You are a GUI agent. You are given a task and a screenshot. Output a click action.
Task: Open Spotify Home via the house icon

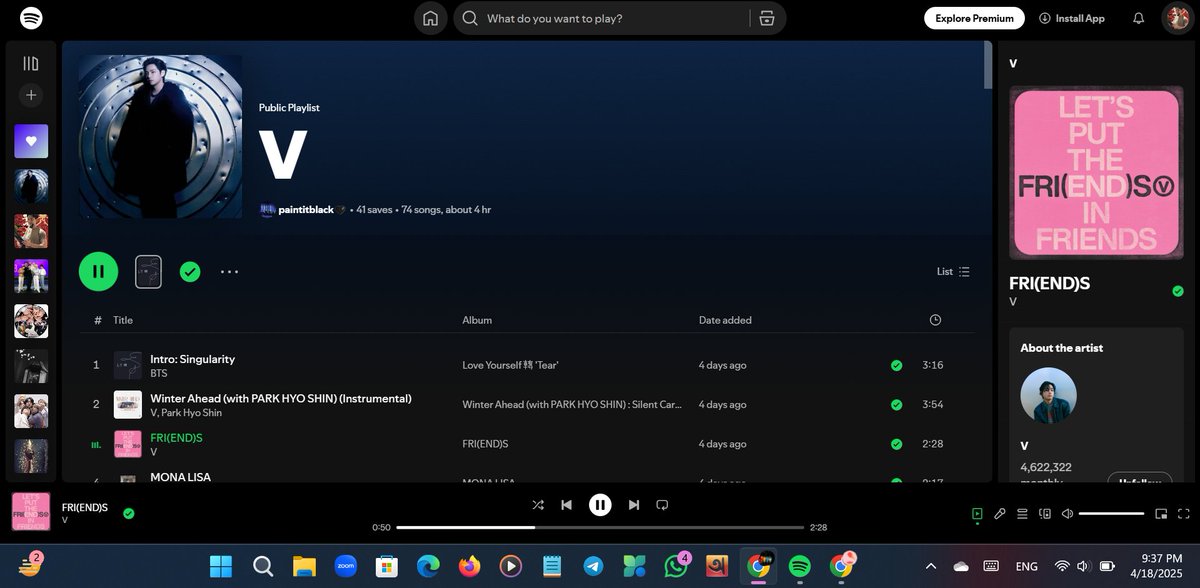pos(430,18)
